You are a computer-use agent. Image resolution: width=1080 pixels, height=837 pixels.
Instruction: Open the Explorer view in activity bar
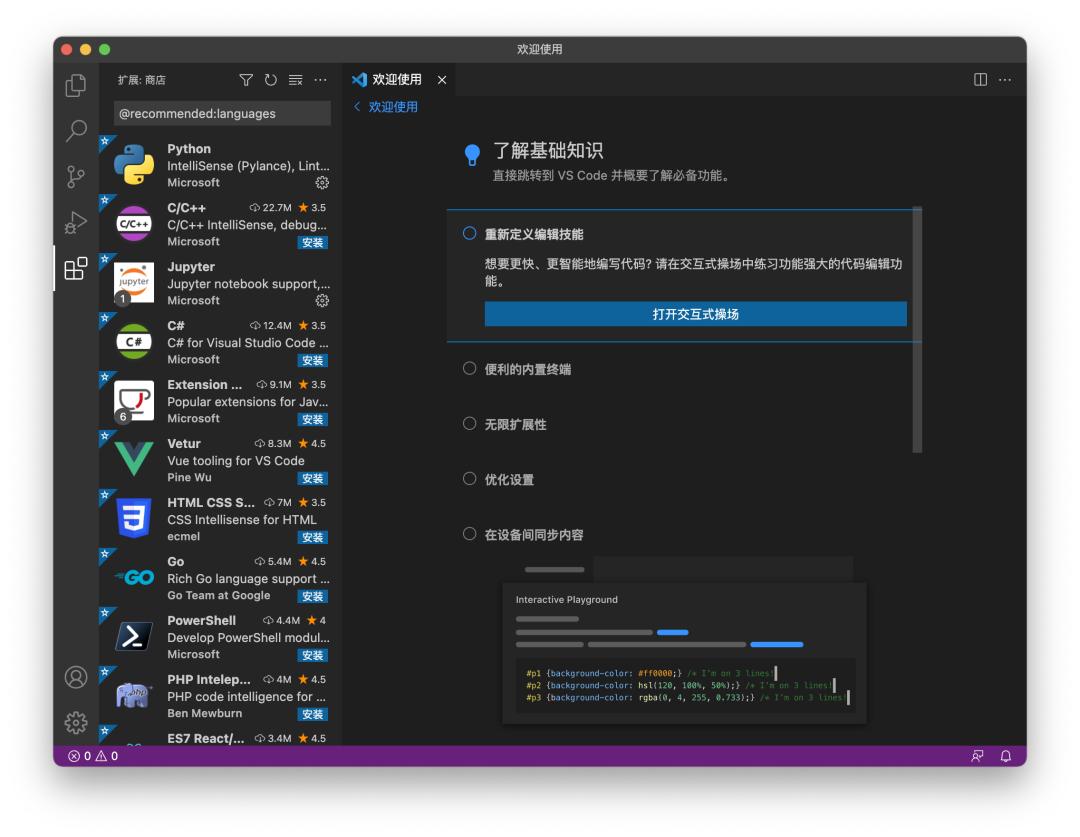click(x=76, y=85)
